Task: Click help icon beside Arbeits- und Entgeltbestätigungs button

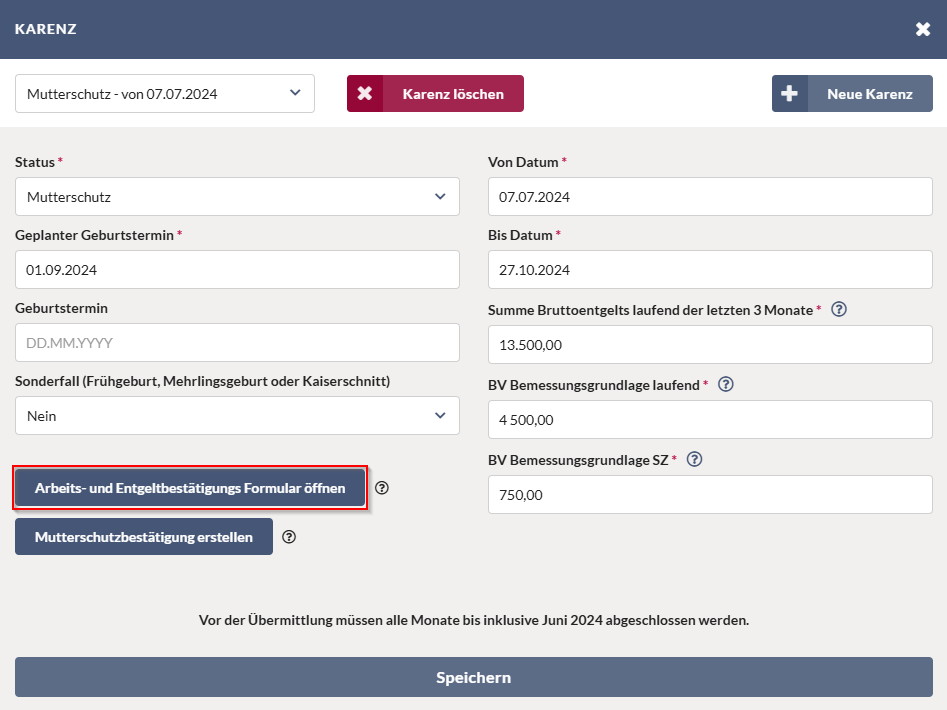Action: (382, 488)
